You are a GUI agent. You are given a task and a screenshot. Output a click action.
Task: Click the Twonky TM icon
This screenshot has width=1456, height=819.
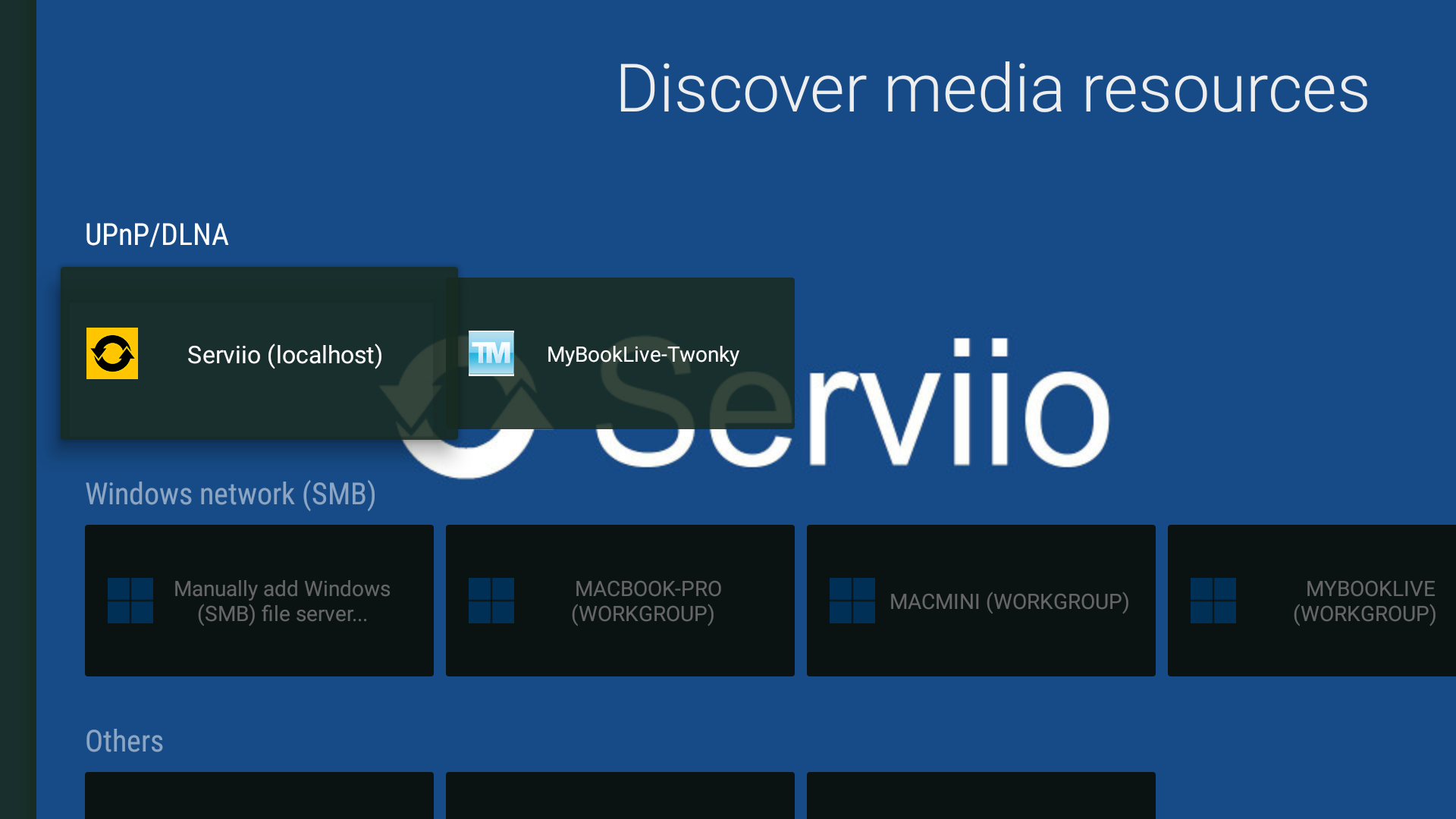click(491, 352)
